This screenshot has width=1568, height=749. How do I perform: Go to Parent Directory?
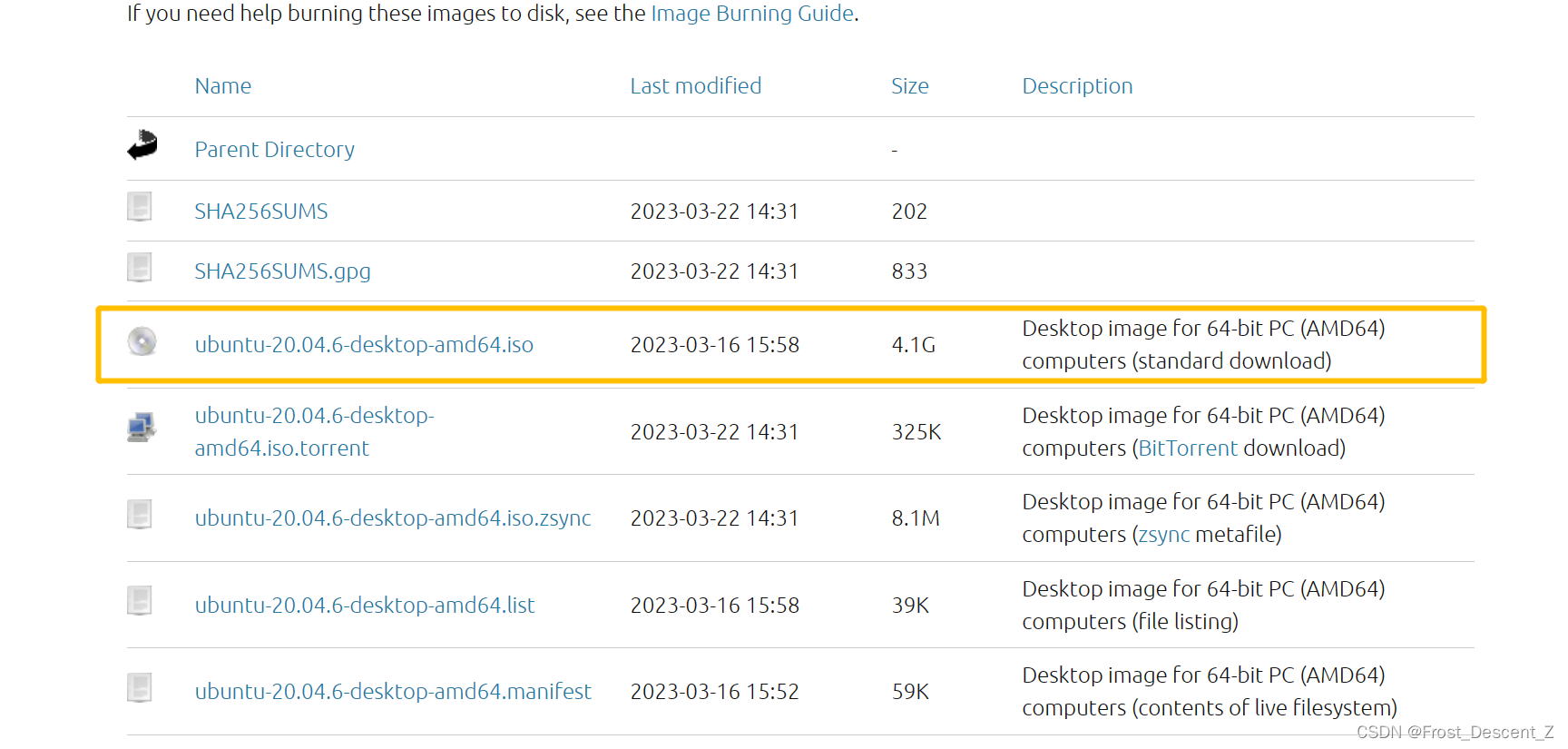[275, 150]
